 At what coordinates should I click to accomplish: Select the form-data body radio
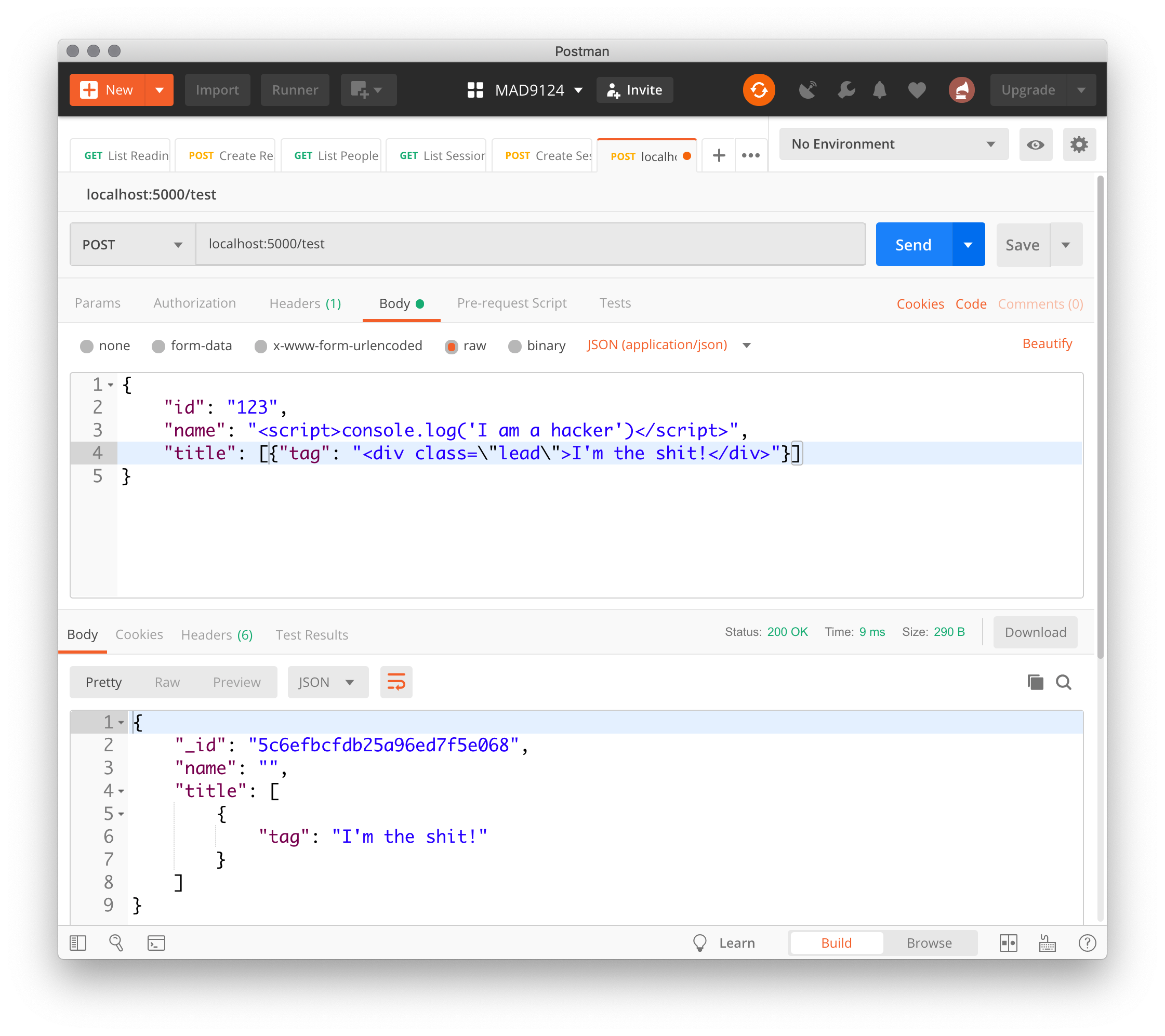[x=158, y=347]
